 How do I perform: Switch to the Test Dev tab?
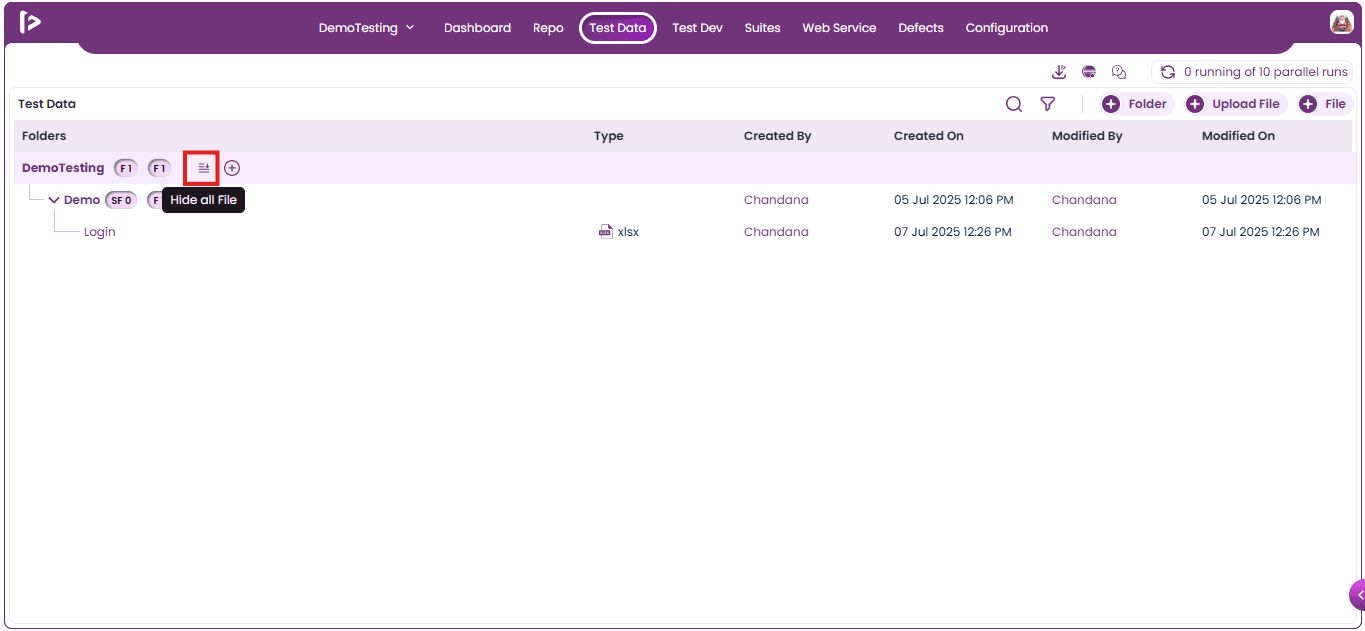point(697,28)
